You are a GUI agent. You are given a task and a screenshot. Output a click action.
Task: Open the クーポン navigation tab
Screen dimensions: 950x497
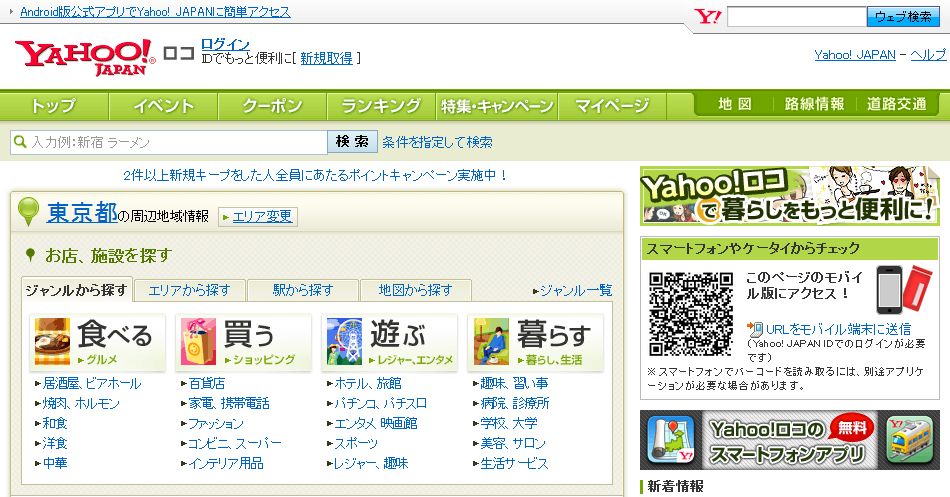[x=272, y=106]
